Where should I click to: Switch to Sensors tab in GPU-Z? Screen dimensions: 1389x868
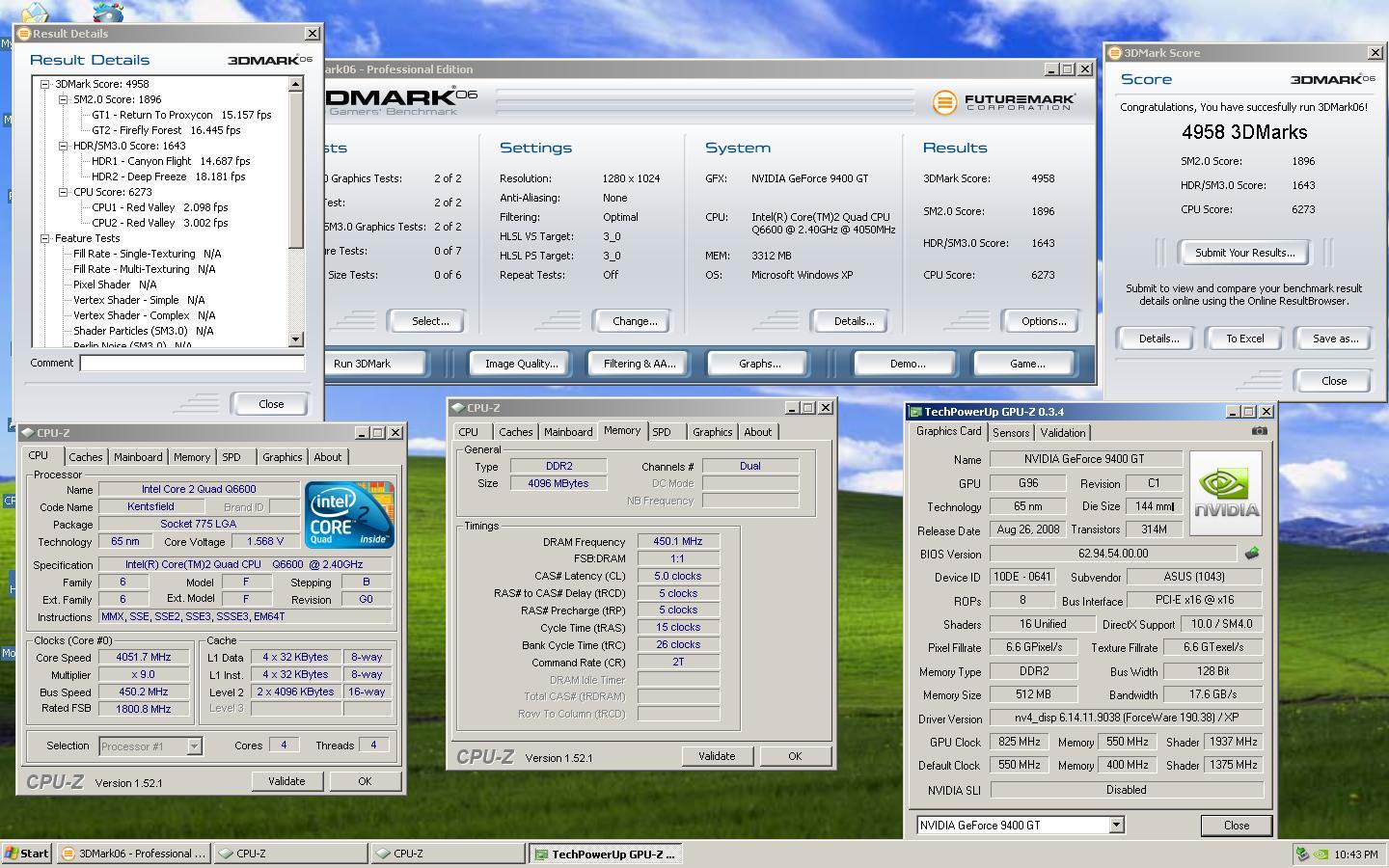coord(1011,433)
